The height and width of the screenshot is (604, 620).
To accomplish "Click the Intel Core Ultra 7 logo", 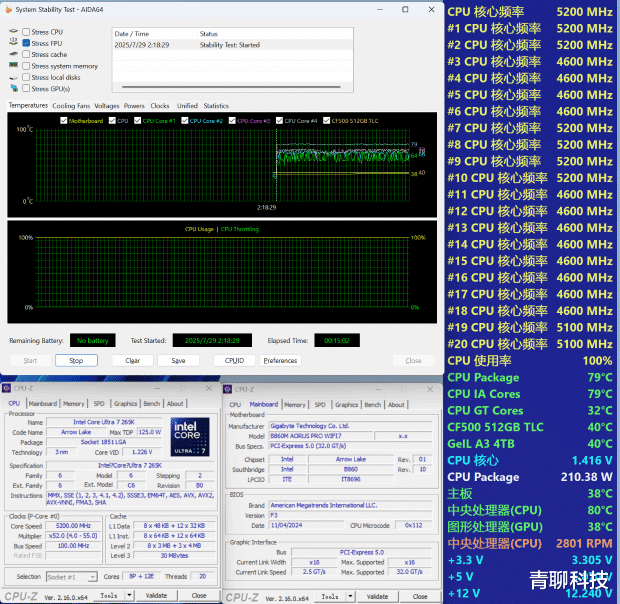I will point(190,437).
